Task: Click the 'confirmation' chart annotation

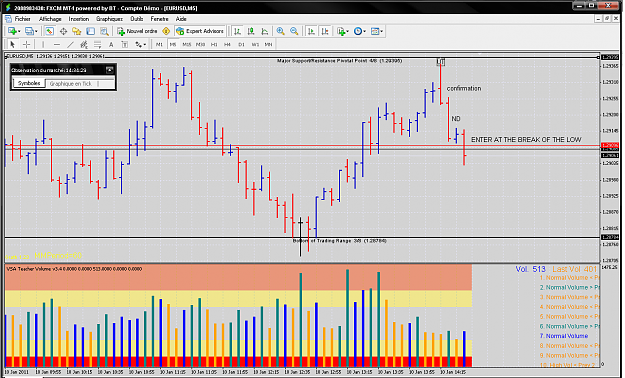Action: (464, 89)
